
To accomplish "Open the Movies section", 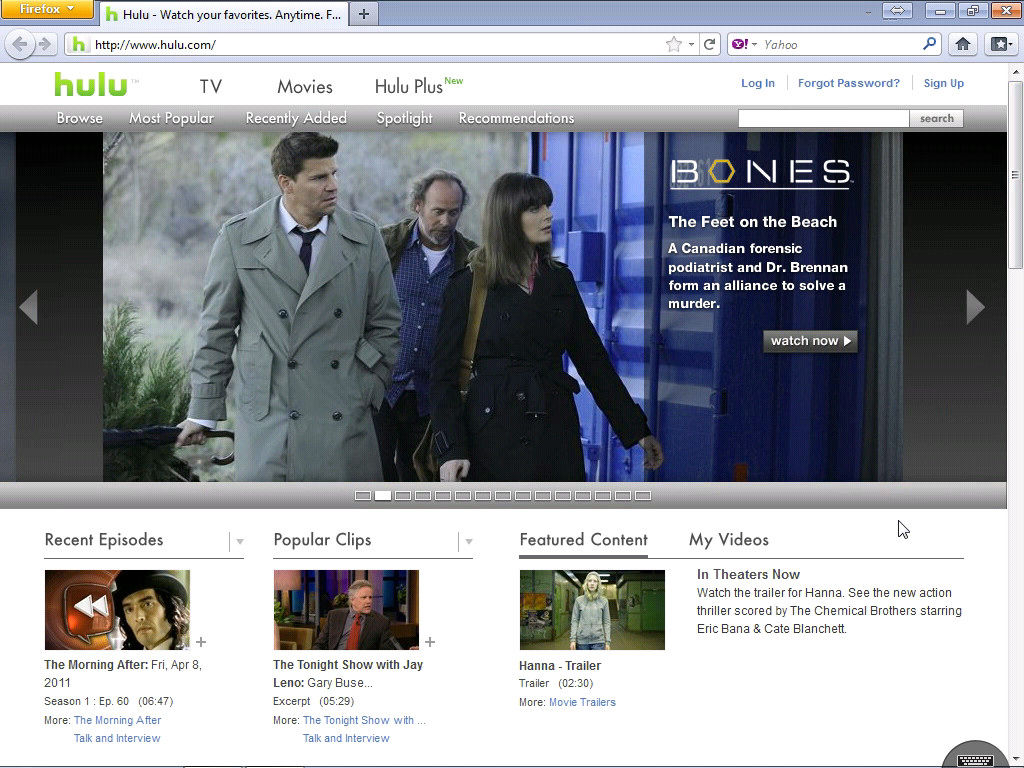I will coord(305,86).
